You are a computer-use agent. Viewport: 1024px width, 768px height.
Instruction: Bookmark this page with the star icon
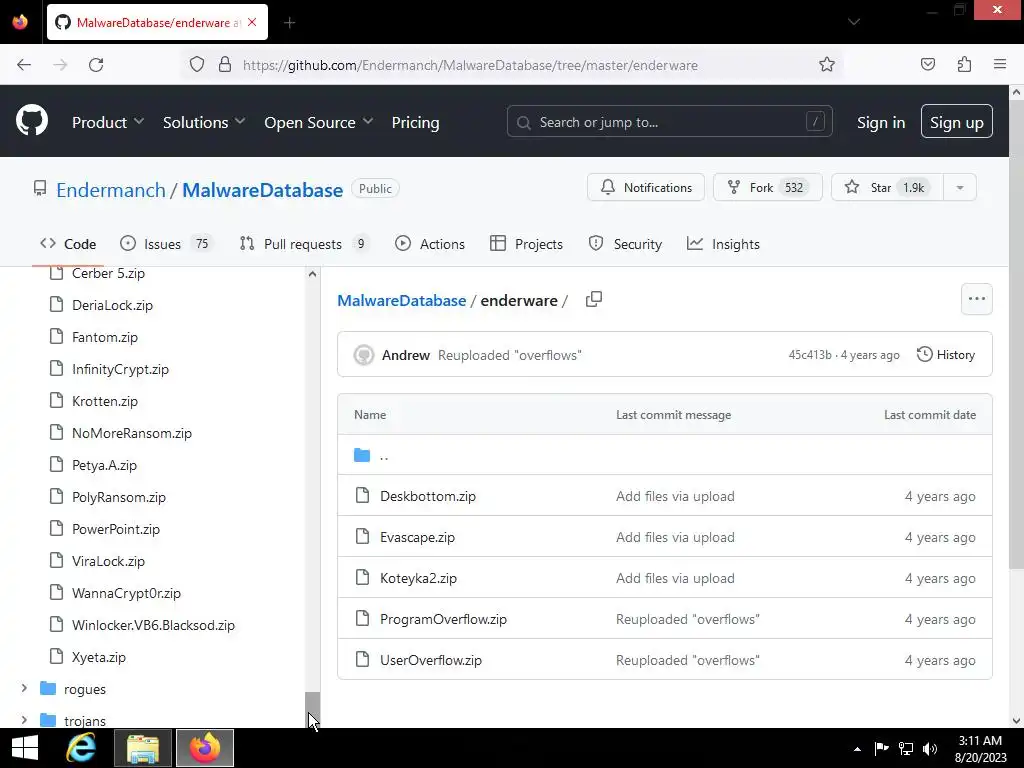click(827, 65)
